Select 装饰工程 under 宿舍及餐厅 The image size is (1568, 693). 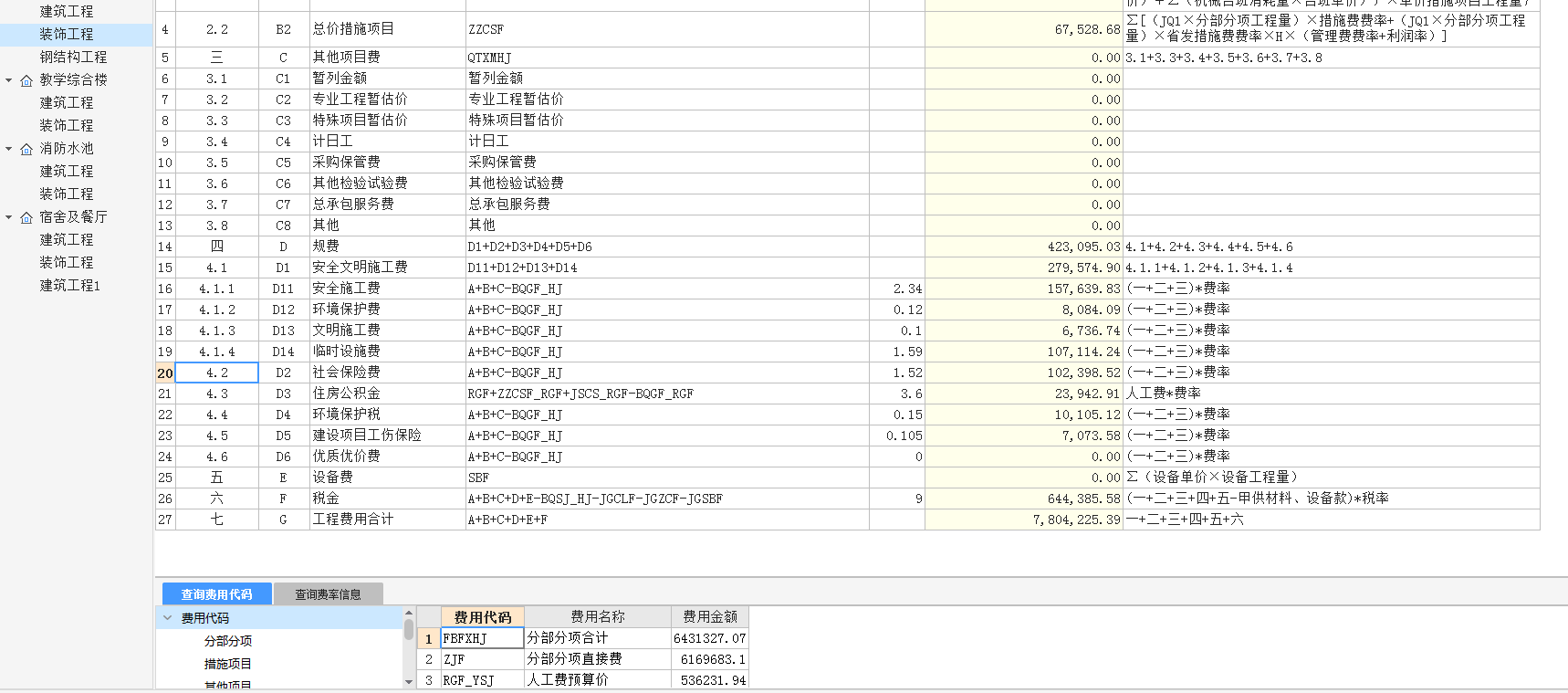(x=66, y=263)
